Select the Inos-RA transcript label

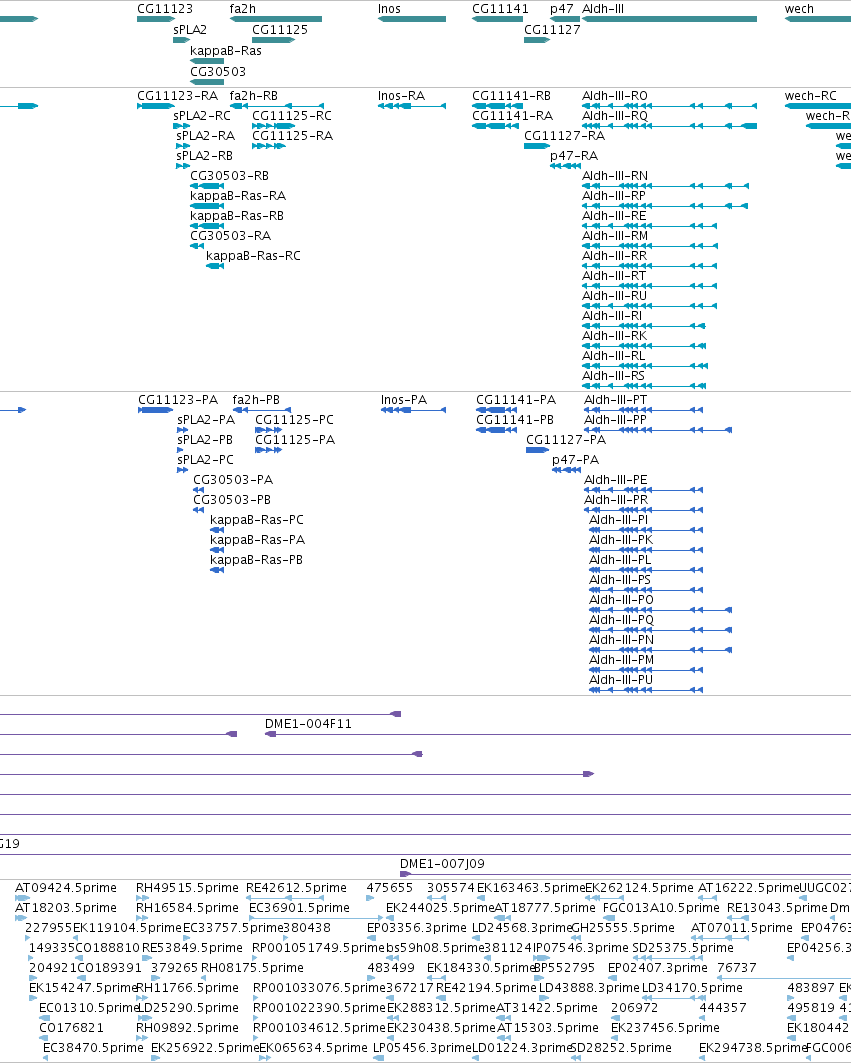tap(401, 96)
